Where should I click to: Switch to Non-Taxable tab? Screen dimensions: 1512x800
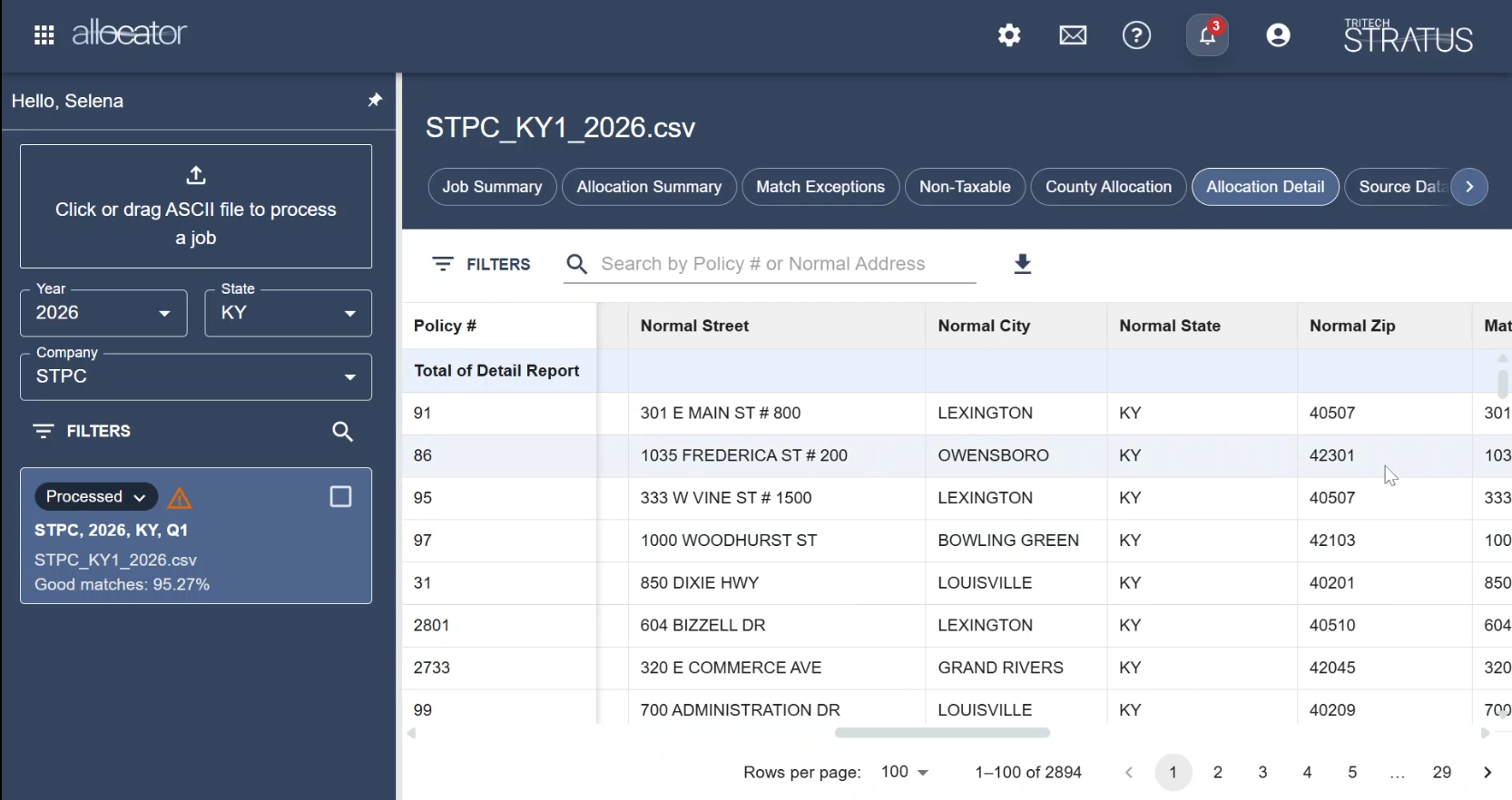click(965, 187)
